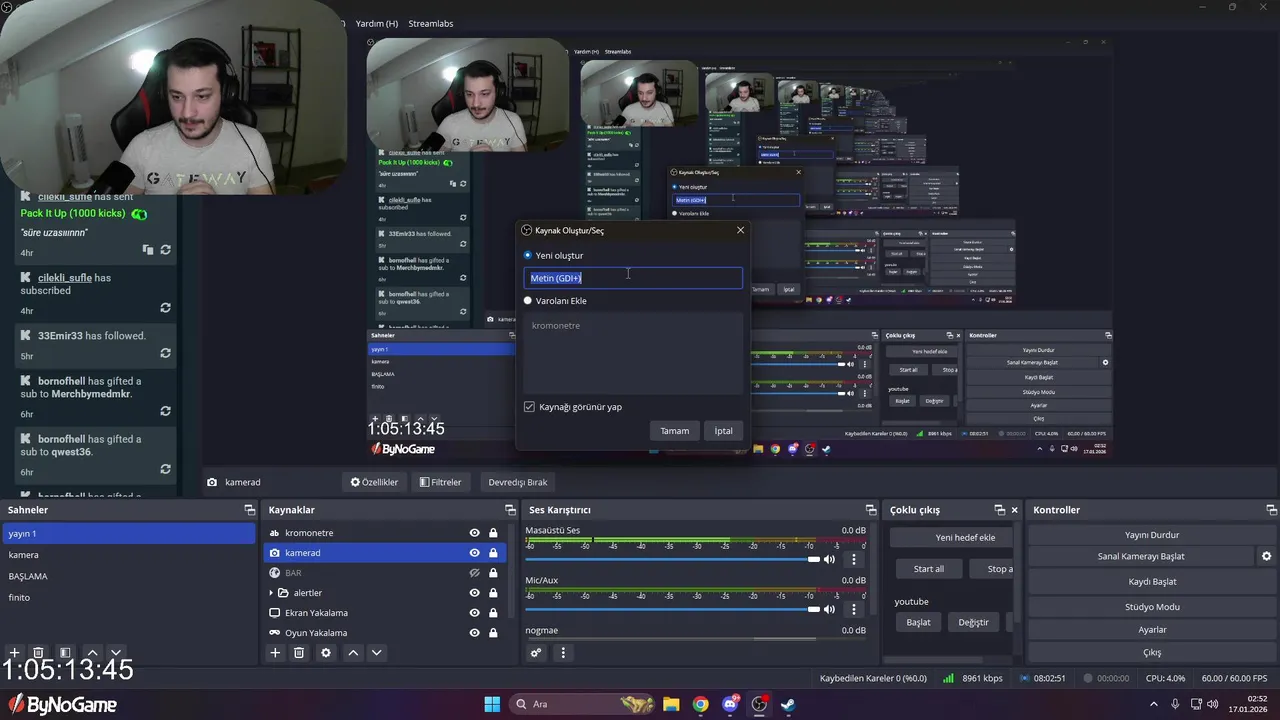Open Ayarlar from Kontroller

tap(1152, 630)
